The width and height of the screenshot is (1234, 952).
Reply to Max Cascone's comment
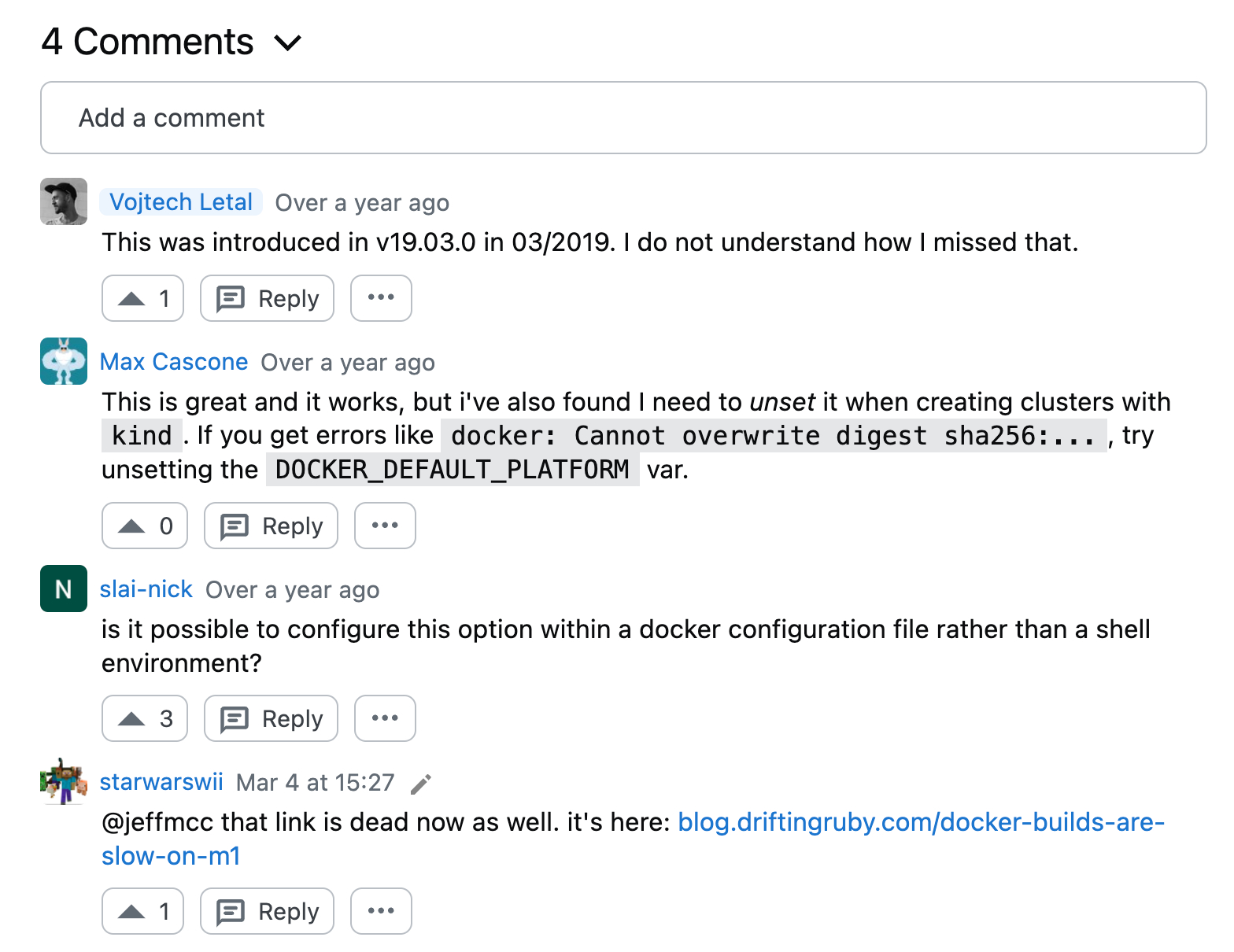point(271,526)
